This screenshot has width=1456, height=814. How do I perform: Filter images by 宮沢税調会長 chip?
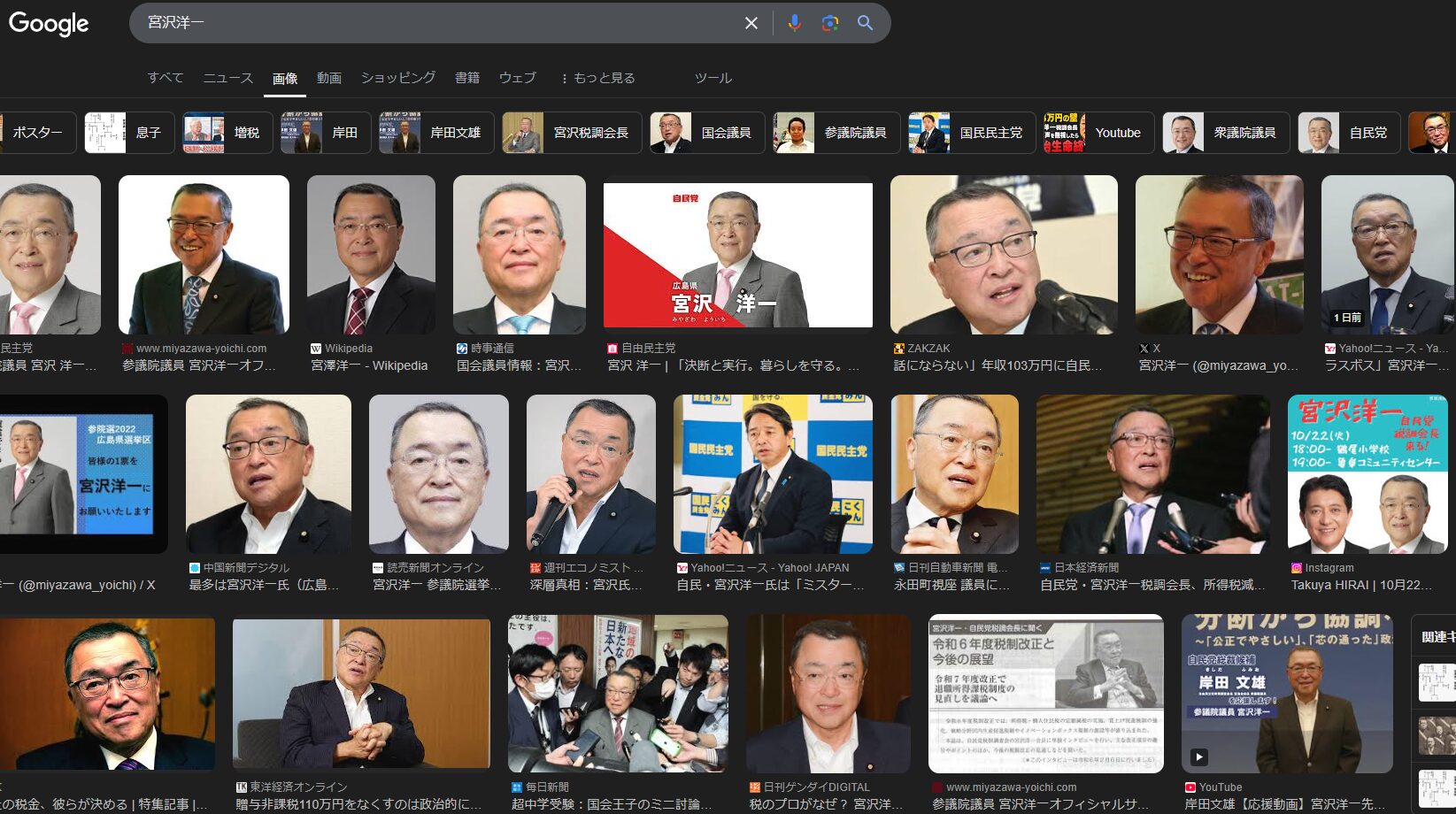572,133
